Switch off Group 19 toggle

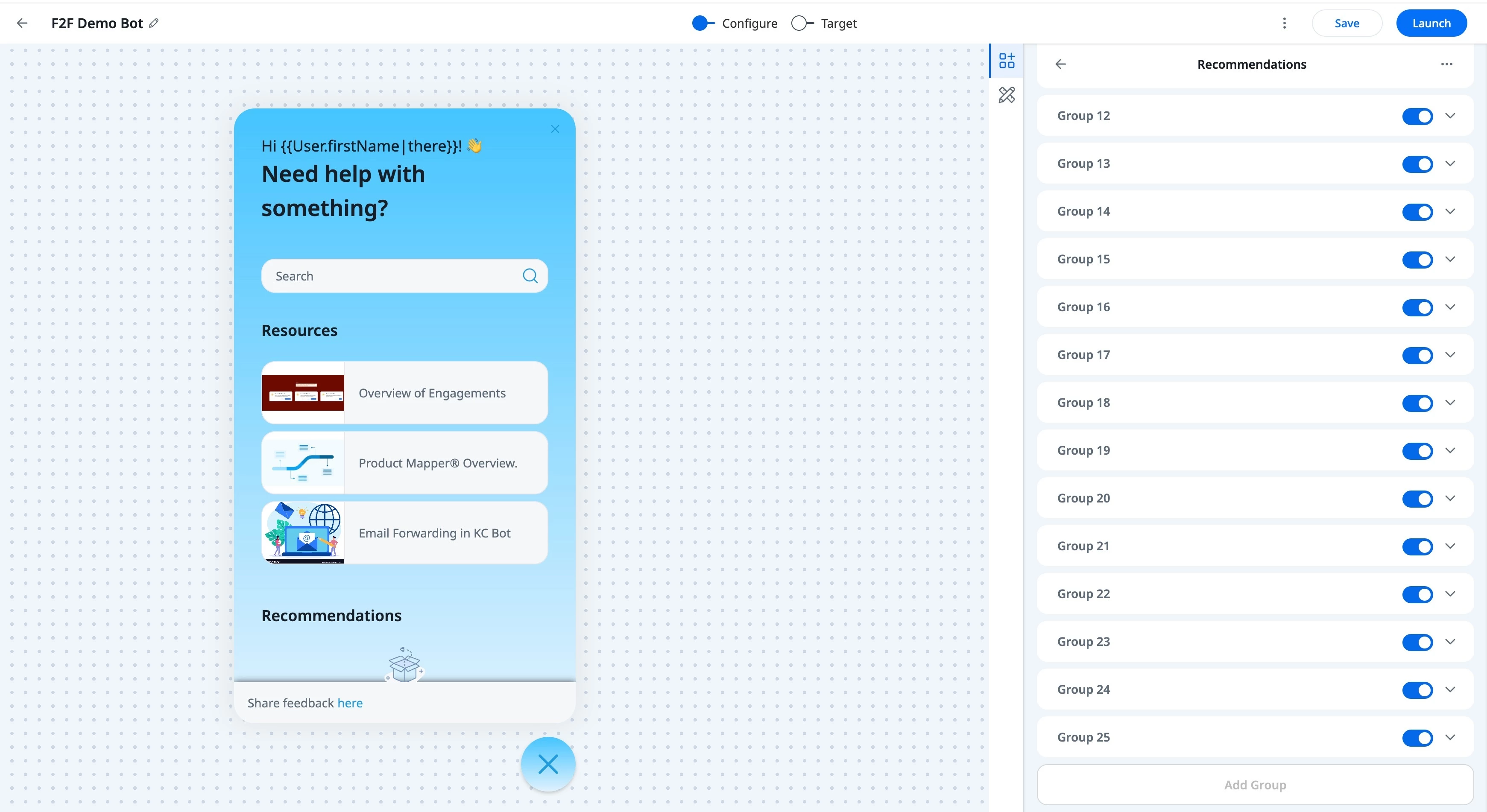coord(1418,451)
